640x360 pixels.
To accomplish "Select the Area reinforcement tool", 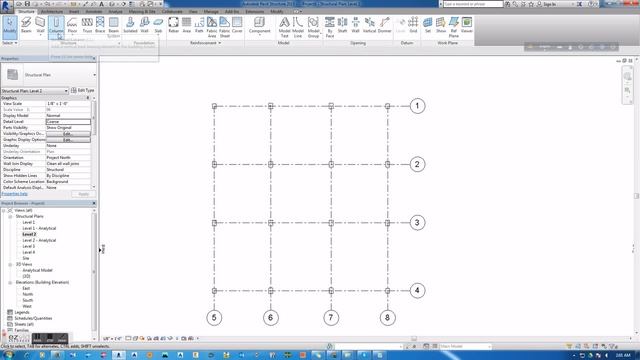I will (187, 25).
